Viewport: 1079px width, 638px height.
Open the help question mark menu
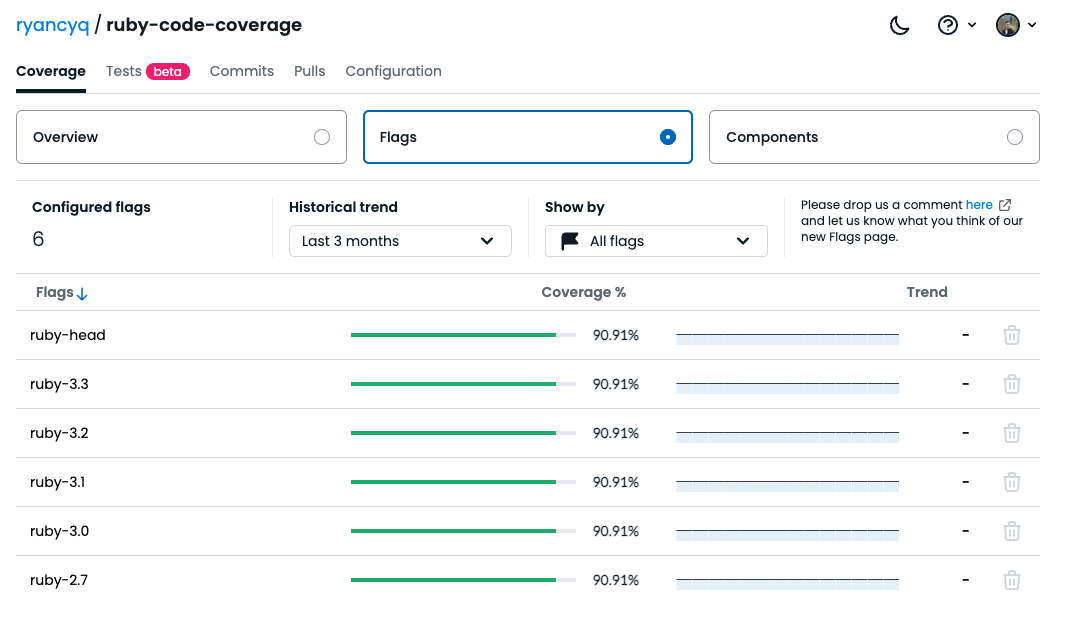[948, 25]
